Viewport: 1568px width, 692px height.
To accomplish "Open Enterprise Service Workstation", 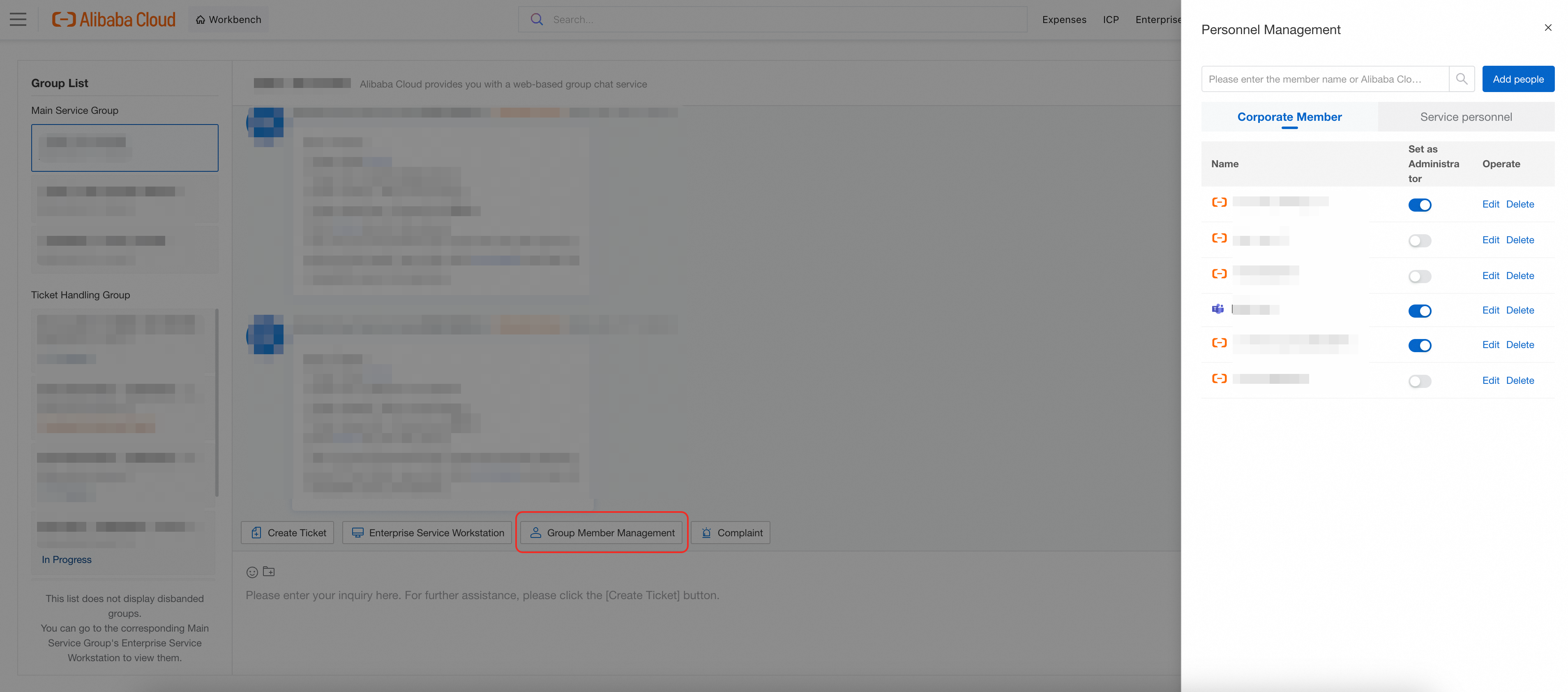I will click(x=427, y=533).
